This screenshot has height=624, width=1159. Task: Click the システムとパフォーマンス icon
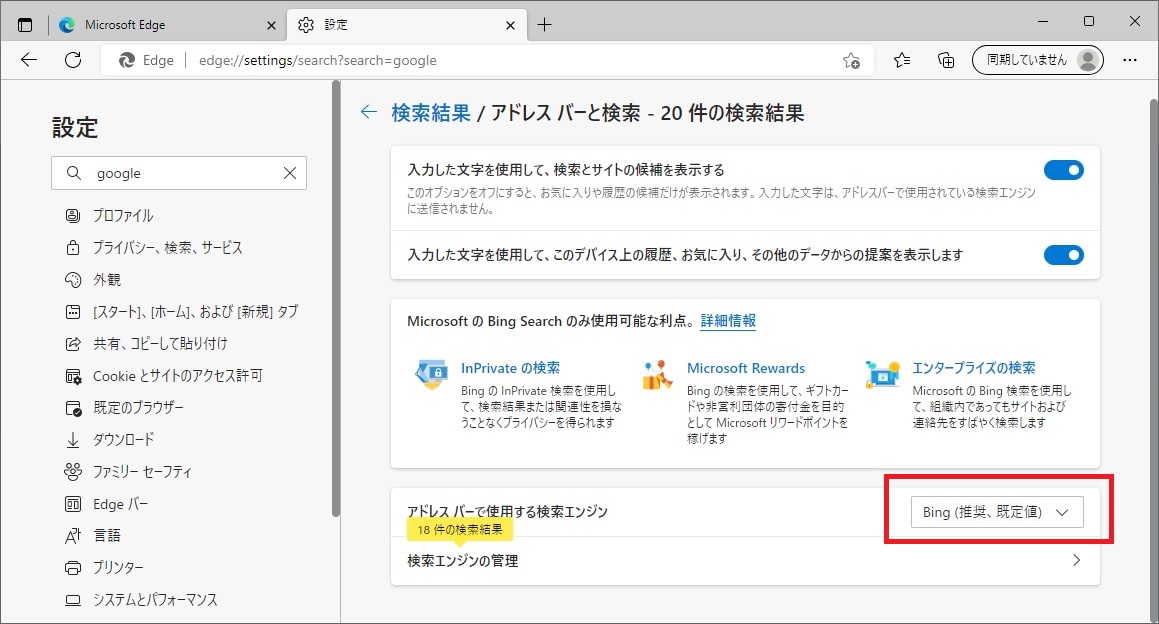pos(72,600)
